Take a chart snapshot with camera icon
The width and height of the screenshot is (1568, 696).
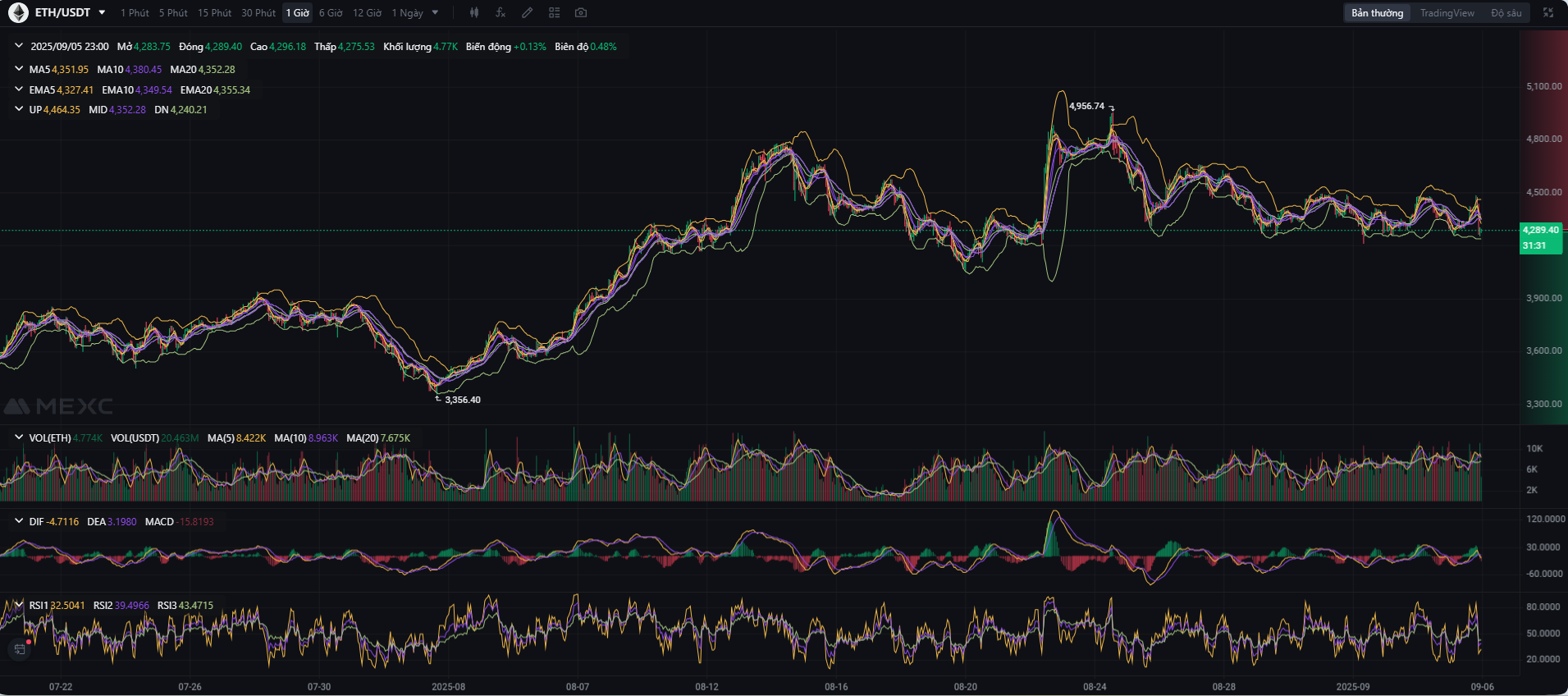click(x=581, y=12)
